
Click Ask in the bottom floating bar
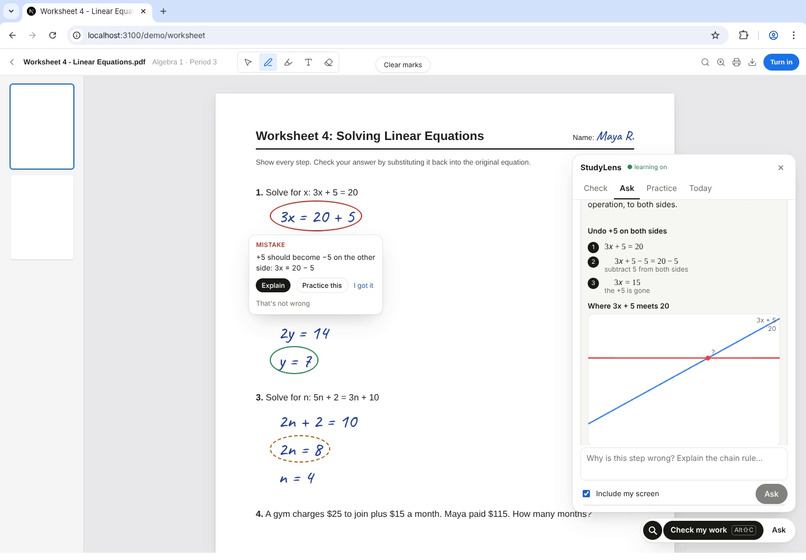point(778,530)
